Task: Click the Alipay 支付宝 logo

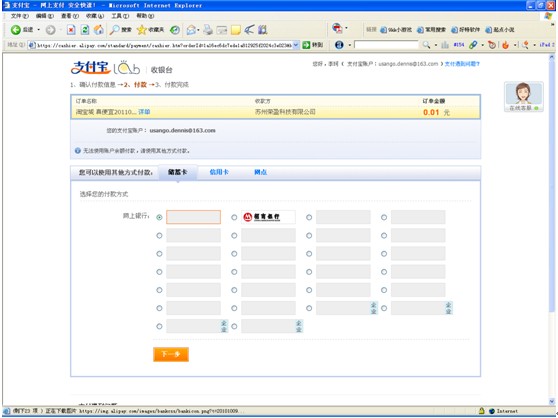Action: 91,68
